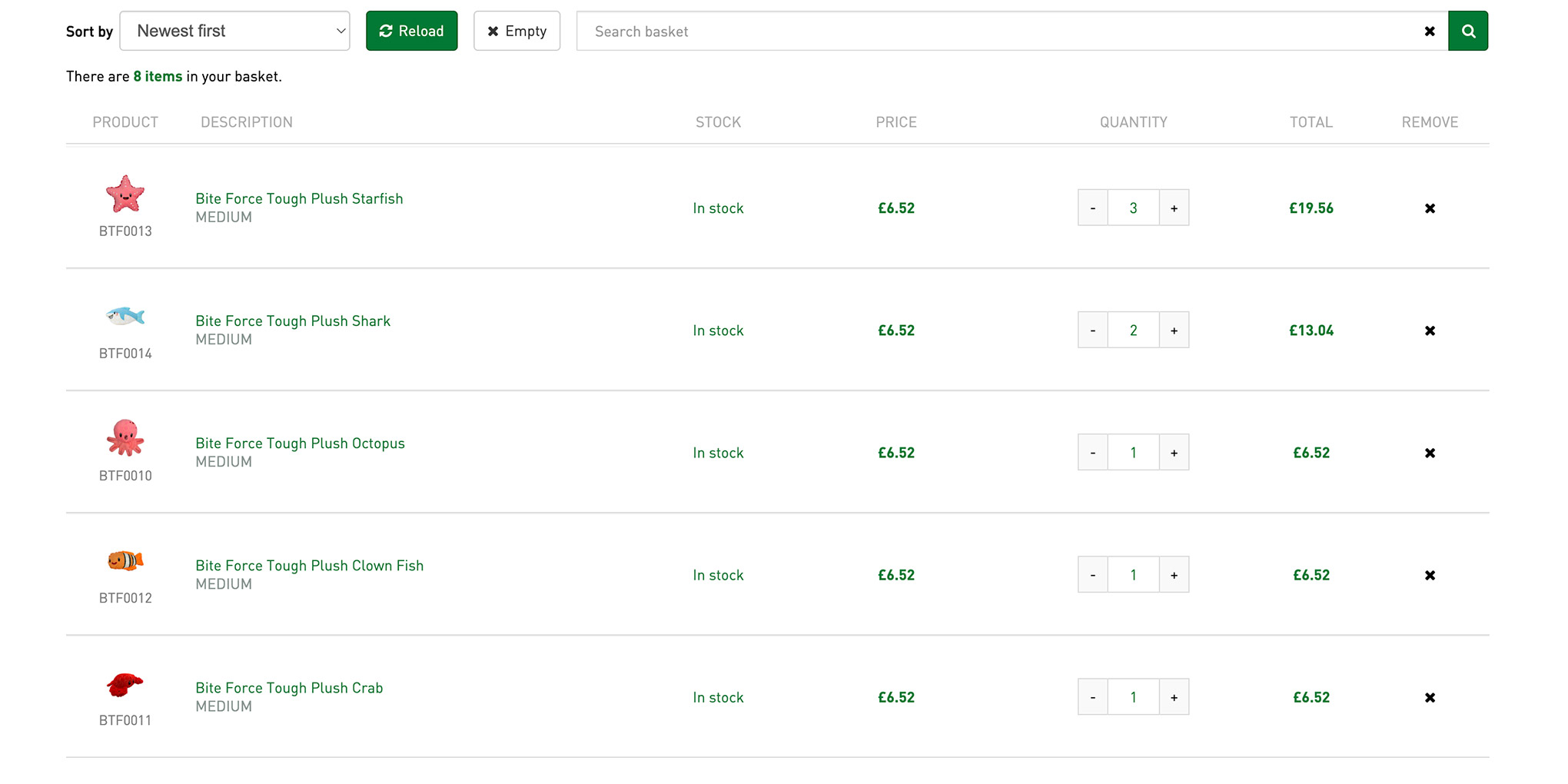This screenshot has height=784, width=1568.
Task: Click the Empty basket button
Action: [x=517, y=31]
